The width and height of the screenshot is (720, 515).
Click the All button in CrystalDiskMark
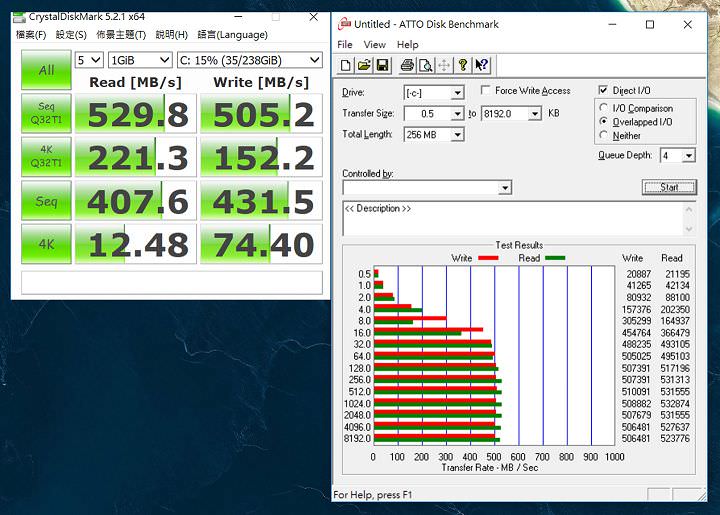click(x=46, y=70)
